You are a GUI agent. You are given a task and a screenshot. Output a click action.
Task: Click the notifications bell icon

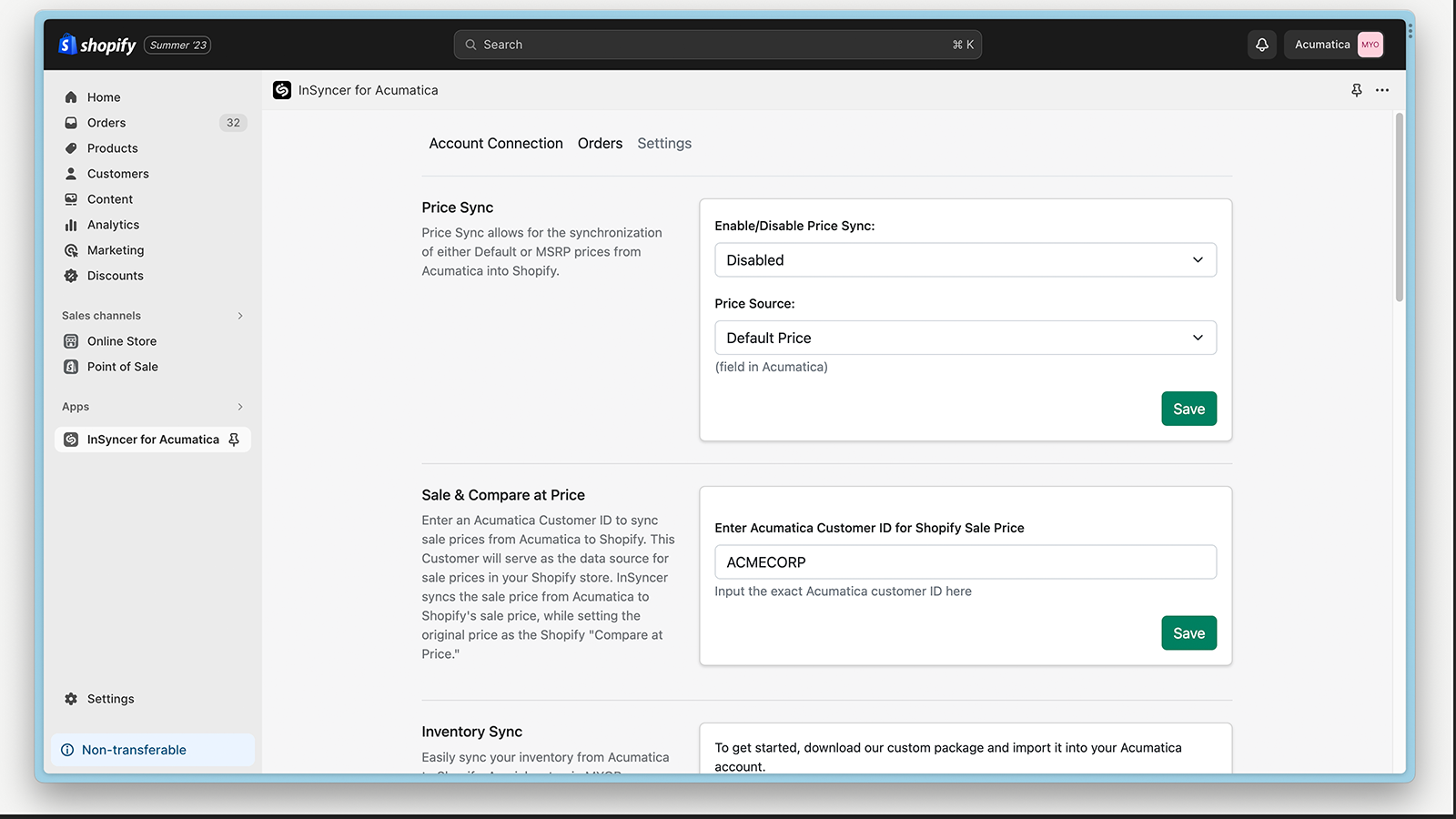[1261, 45]
